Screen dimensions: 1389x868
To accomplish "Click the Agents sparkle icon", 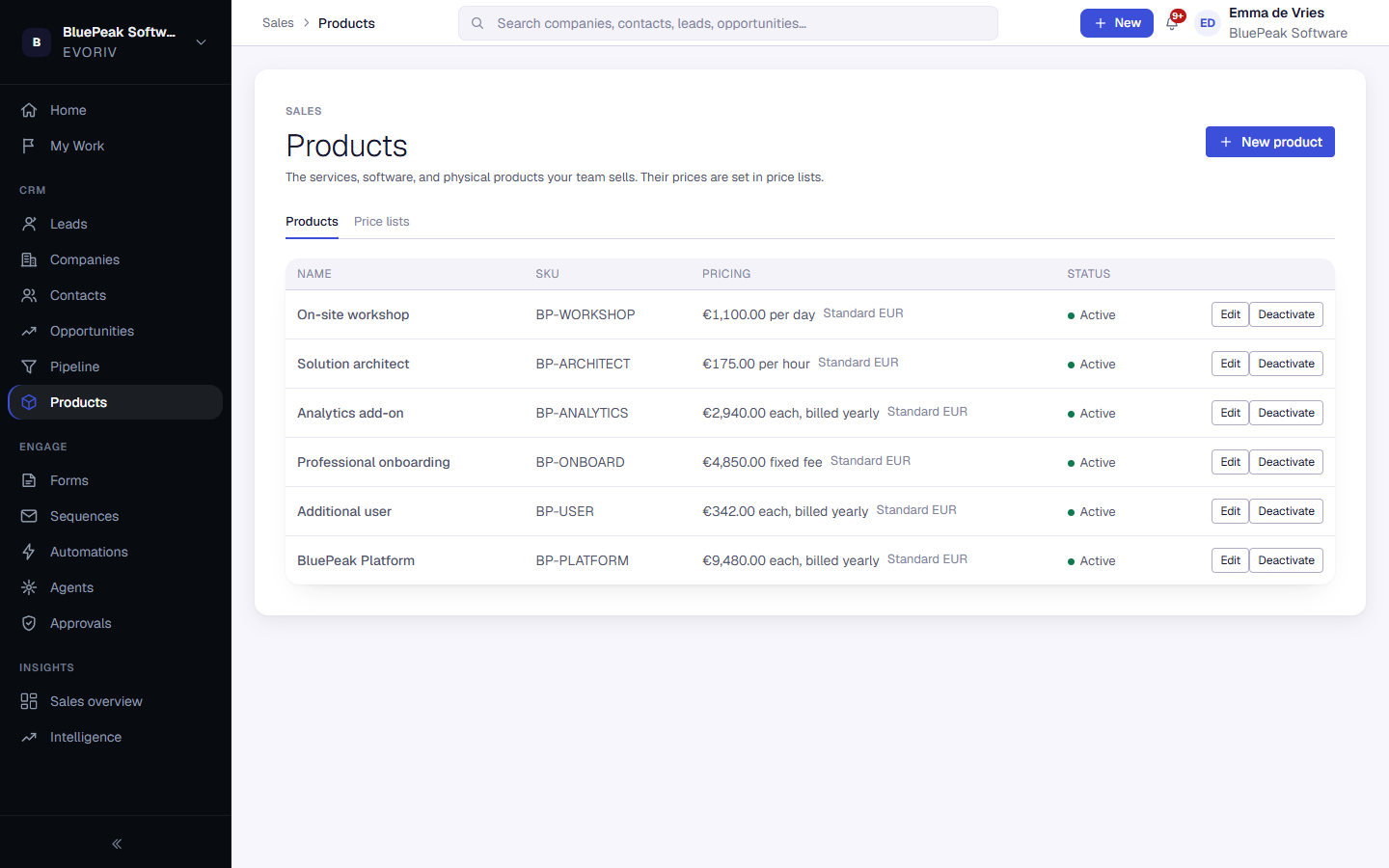I will pos(29,587).
